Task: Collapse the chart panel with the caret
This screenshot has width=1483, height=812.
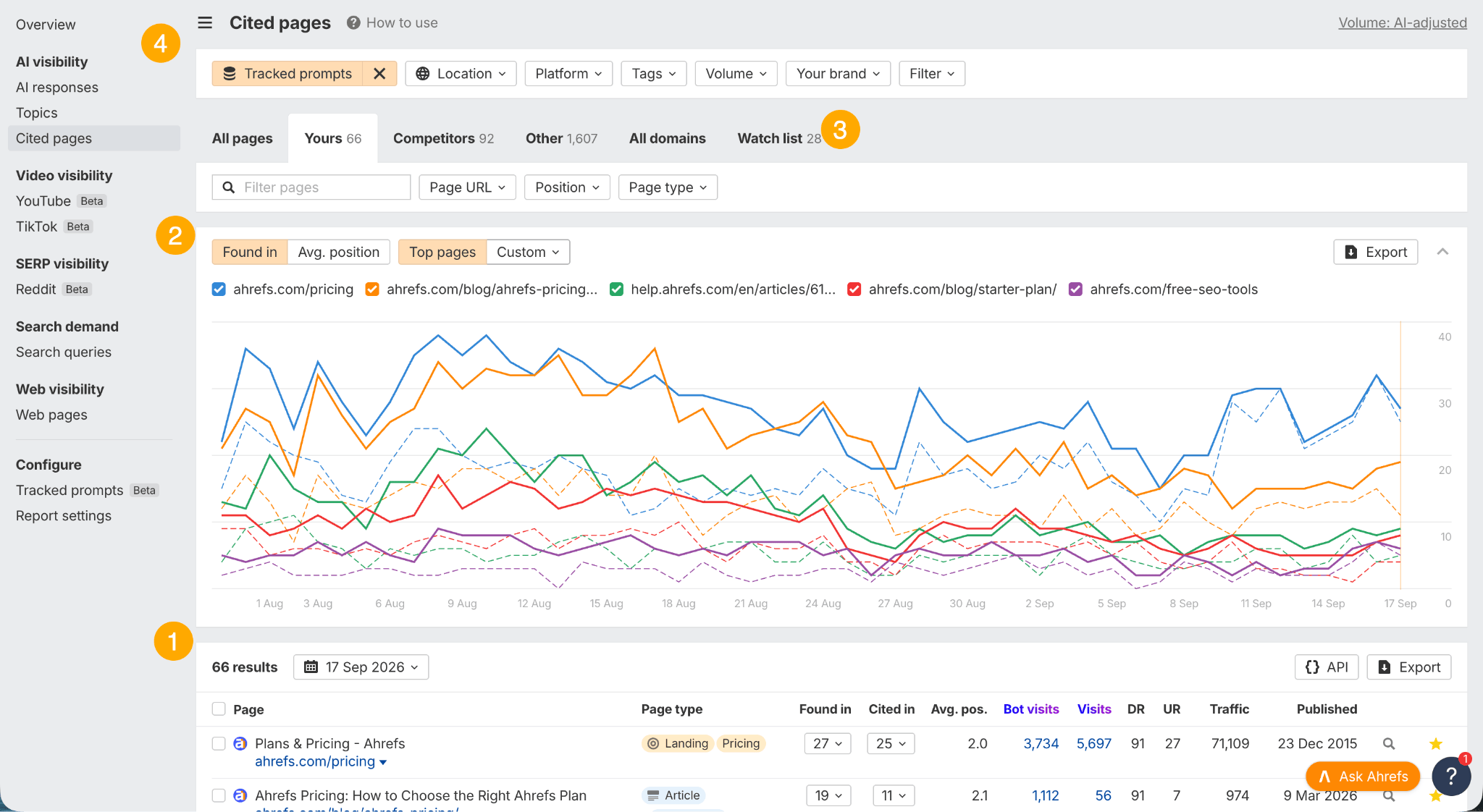Action: (1442, 252)
